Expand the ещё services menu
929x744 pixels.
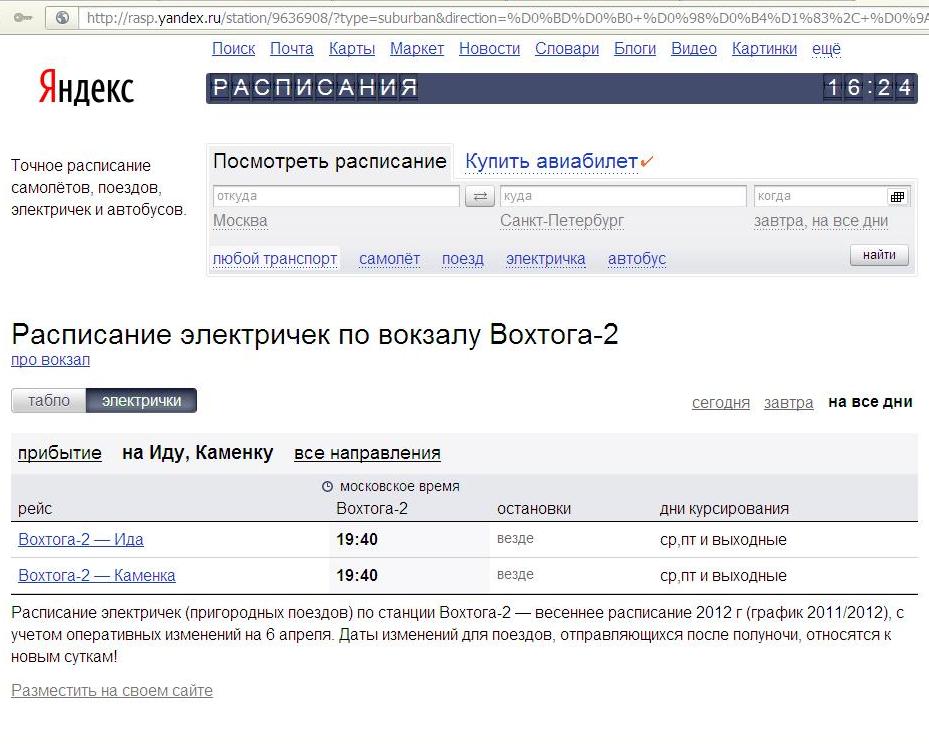826,48
